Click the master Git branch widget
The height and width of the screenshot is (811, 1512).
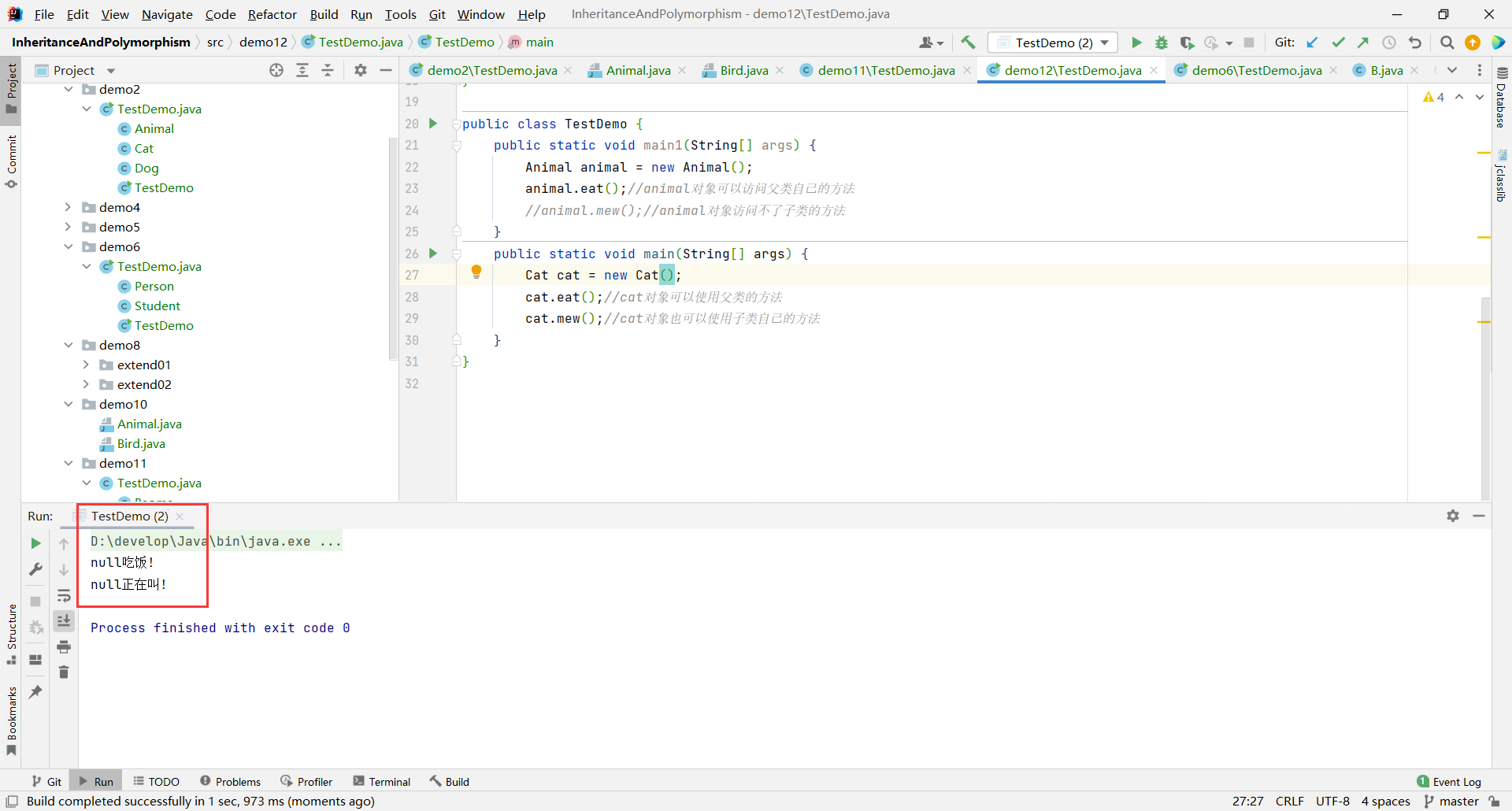[x=1452, y=802]
